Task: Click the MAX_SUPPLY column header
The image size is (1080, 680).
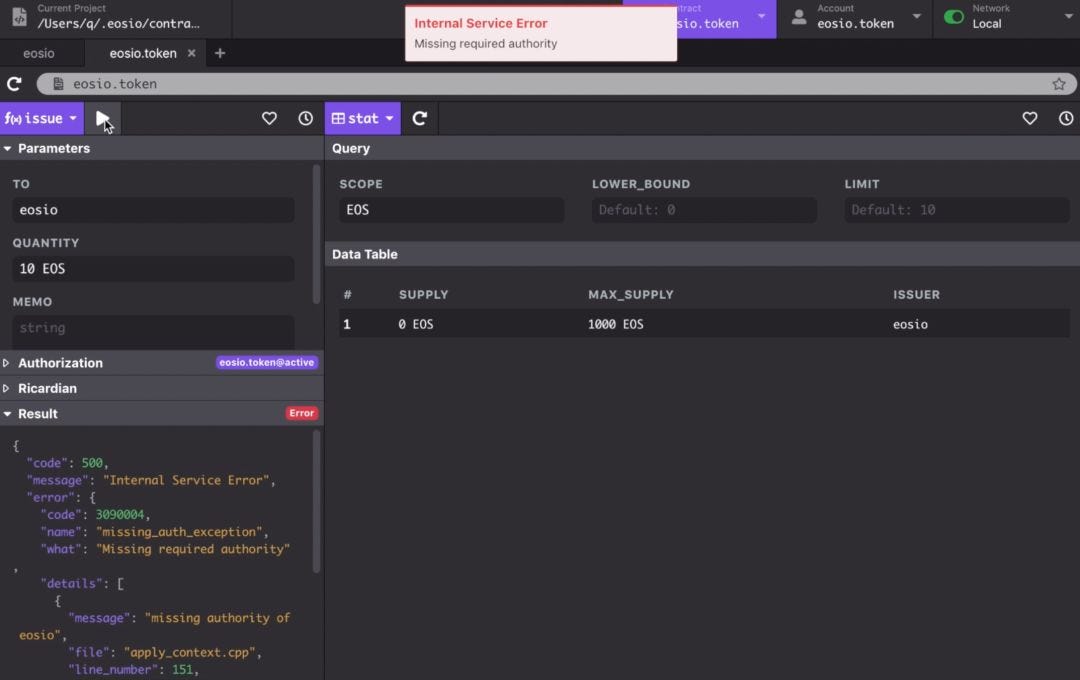Action: [x=631, y=295]
